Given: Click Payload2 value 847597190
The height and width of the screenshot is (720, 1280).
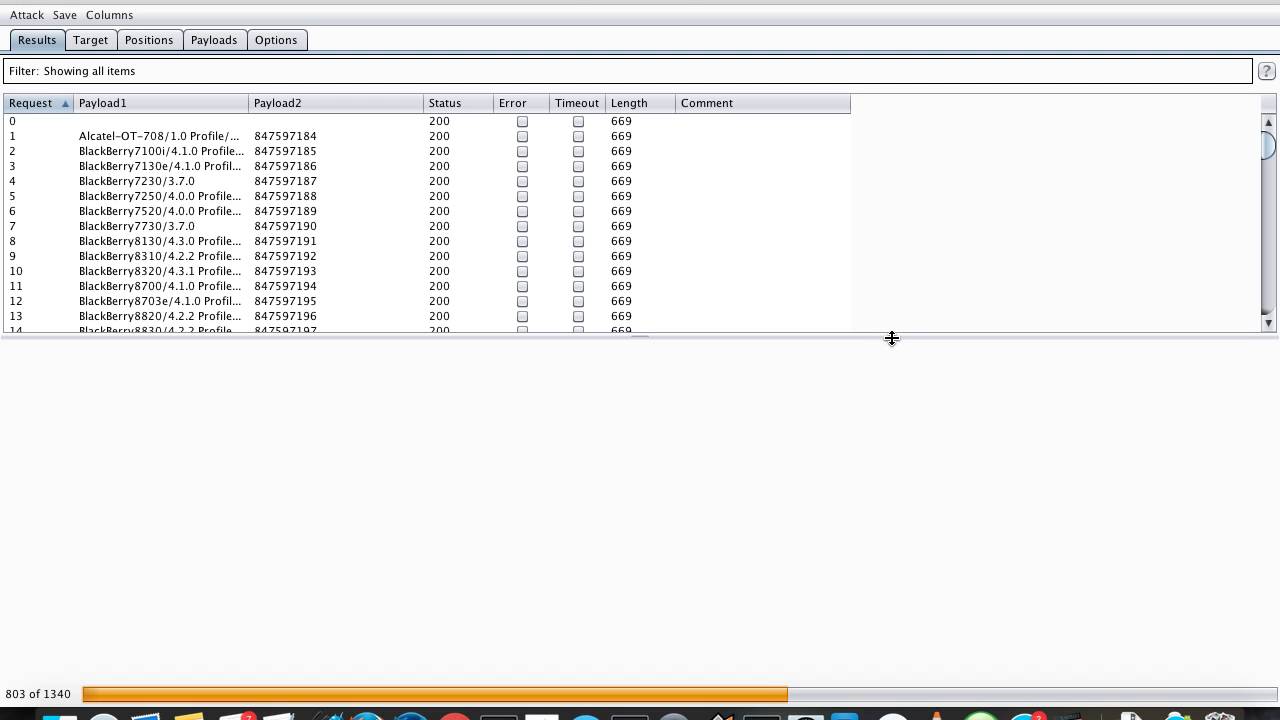Looking at the screenshot, I should pyautogui.click(x=285, y=226).
